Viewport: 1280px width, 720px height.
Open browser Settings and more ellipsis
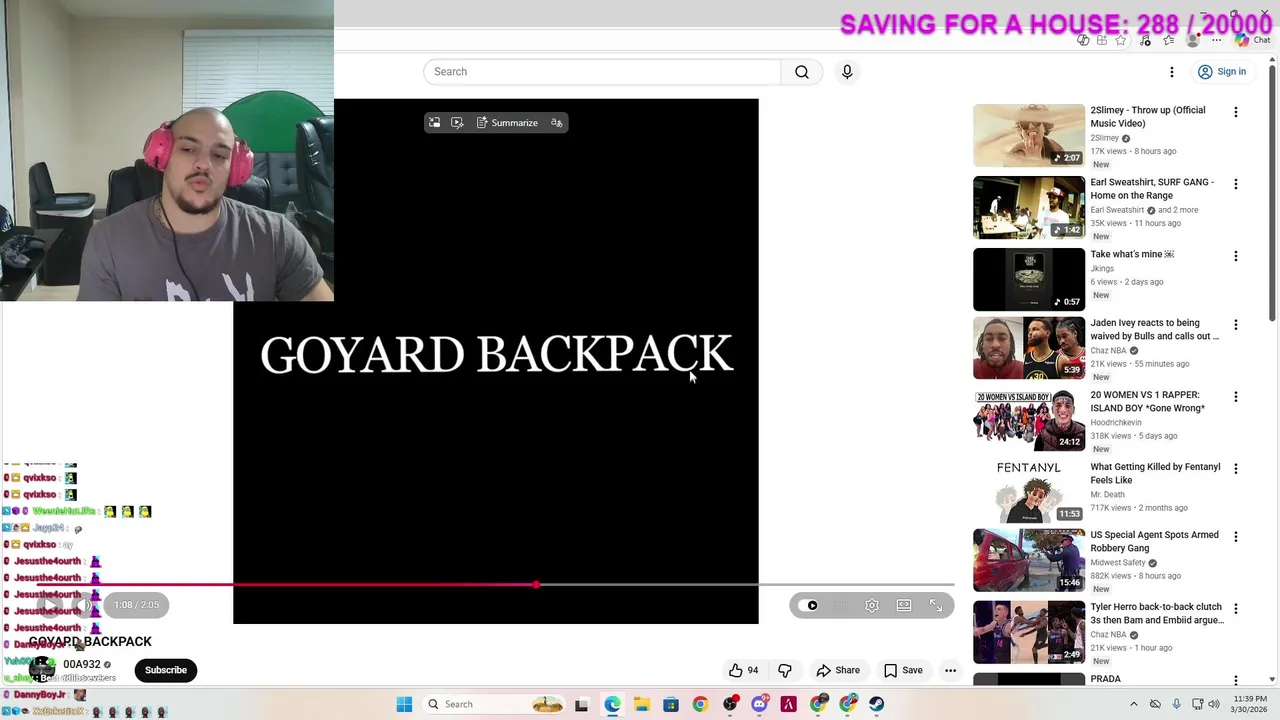[x=1217, y=41]
